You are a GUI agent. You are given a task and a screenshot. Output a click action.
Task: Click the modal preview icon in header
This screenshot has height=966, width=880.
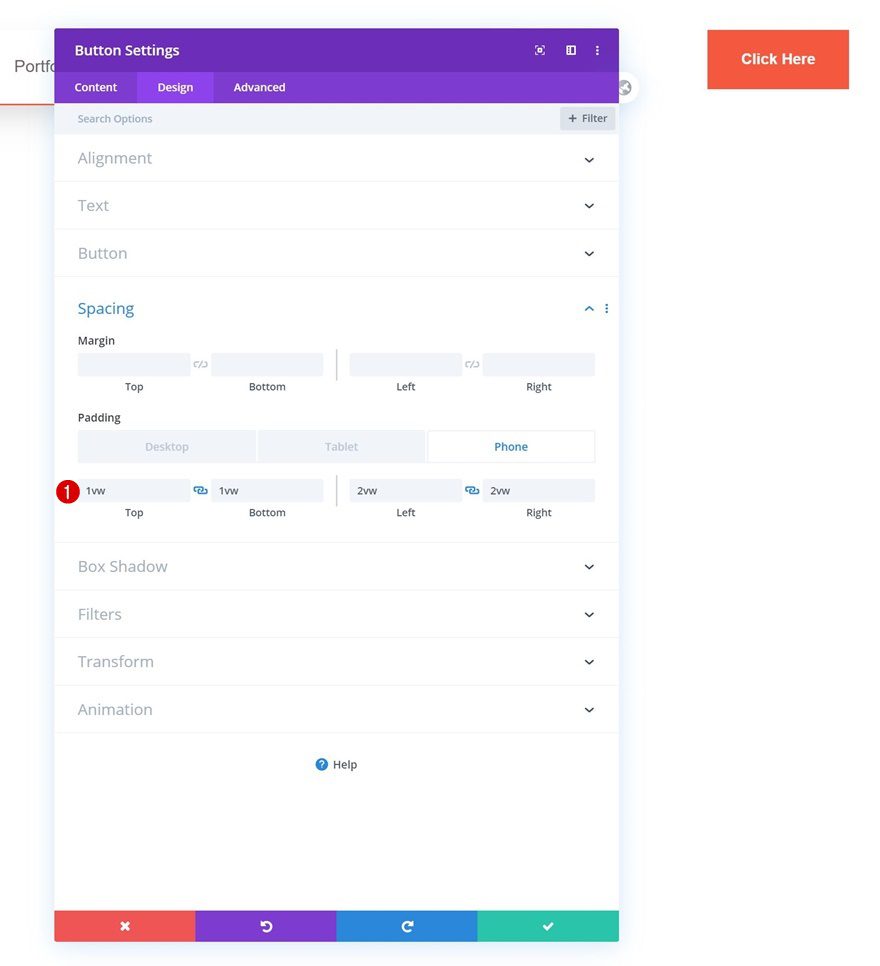point(539,50)
